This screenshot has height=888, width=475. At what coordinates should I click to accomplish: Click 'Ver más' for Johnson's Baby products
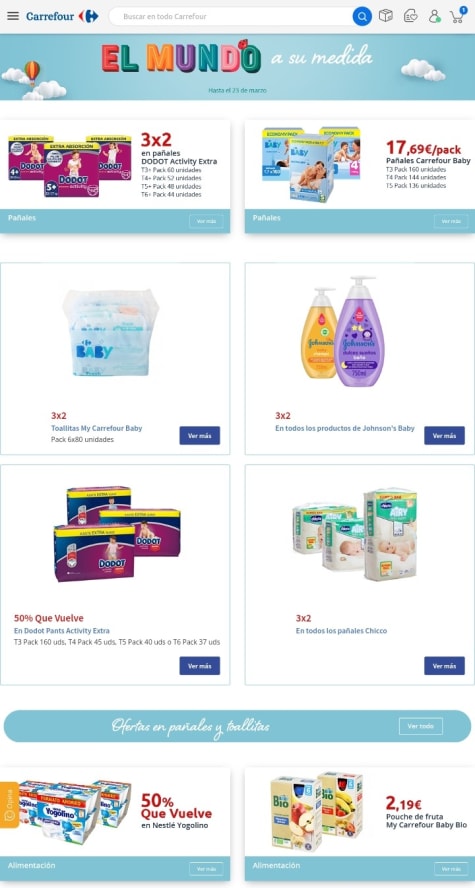coord(444,436)
